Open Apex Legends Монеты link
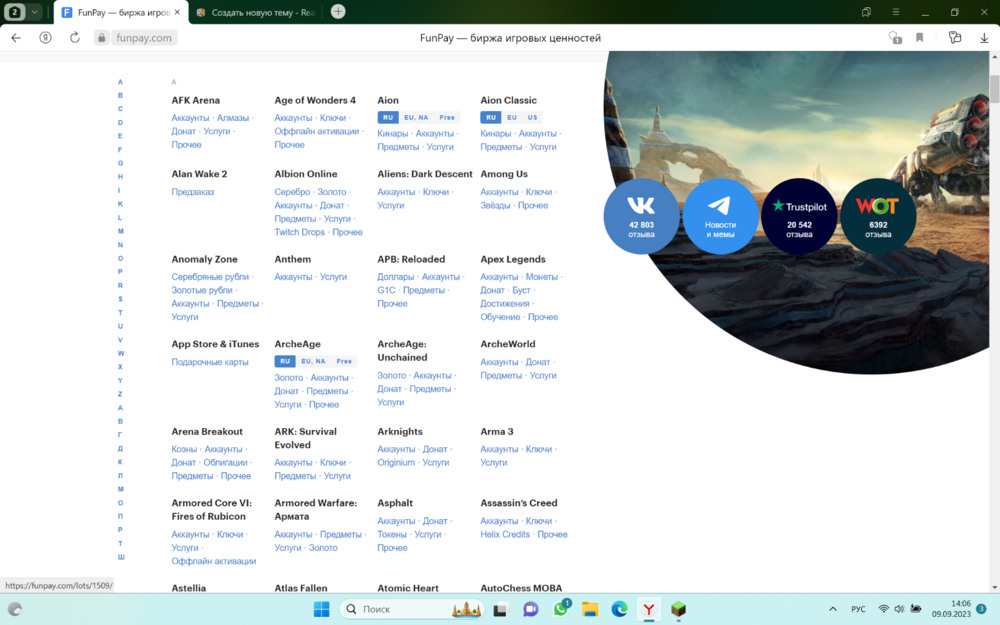Image resolution: width=1000 pixels, height=625 pixels. tap(541, 277)
